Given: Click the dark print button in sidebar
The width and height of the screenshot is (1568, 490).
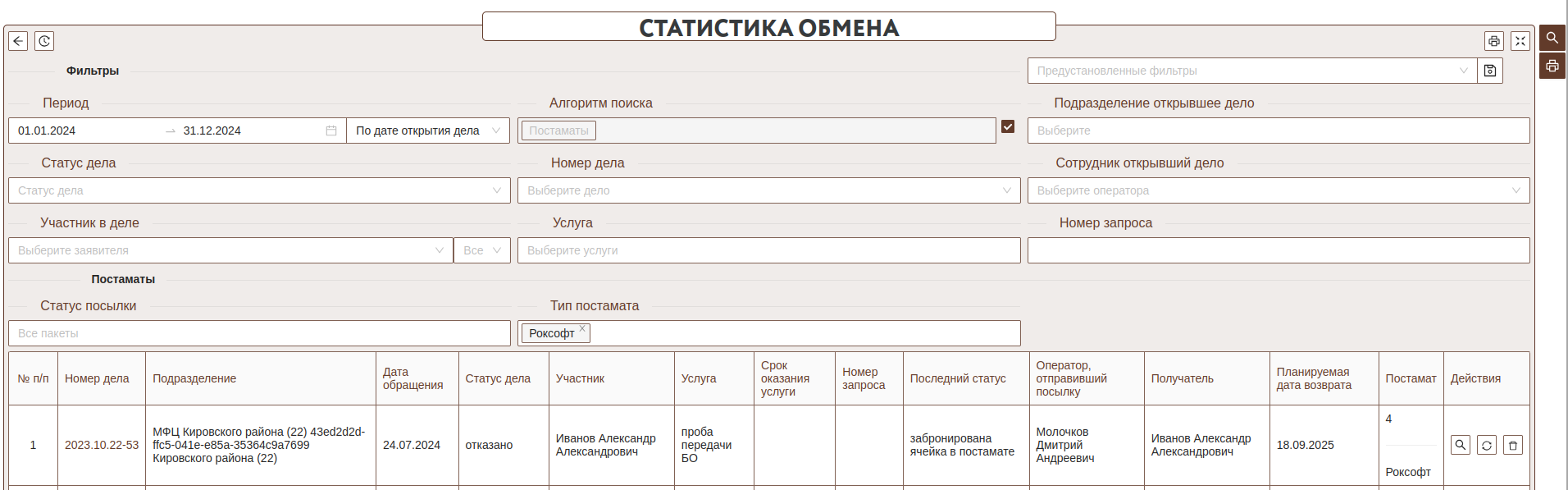Looking at the screenshot, I should (1552, 66).
